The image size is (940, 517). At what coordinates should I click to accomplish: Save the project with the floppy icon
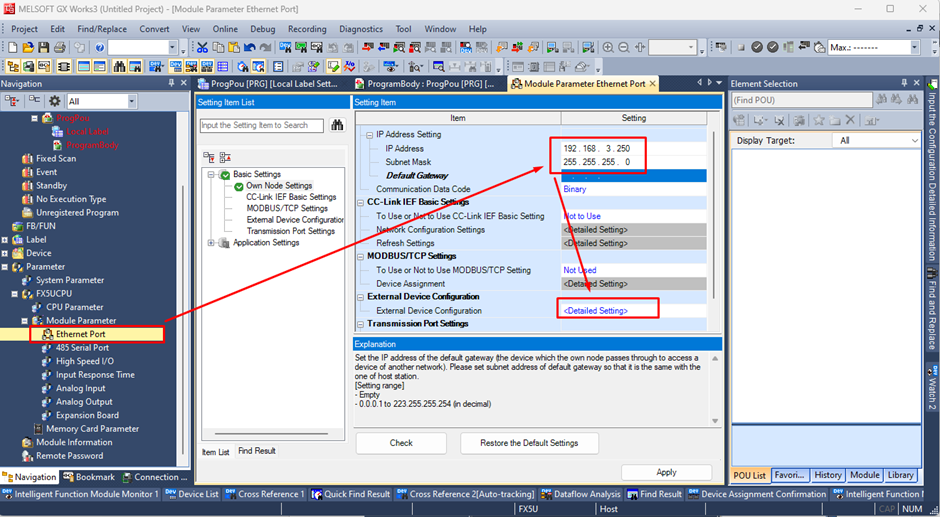pyautogui.click(x=43, y=47)
